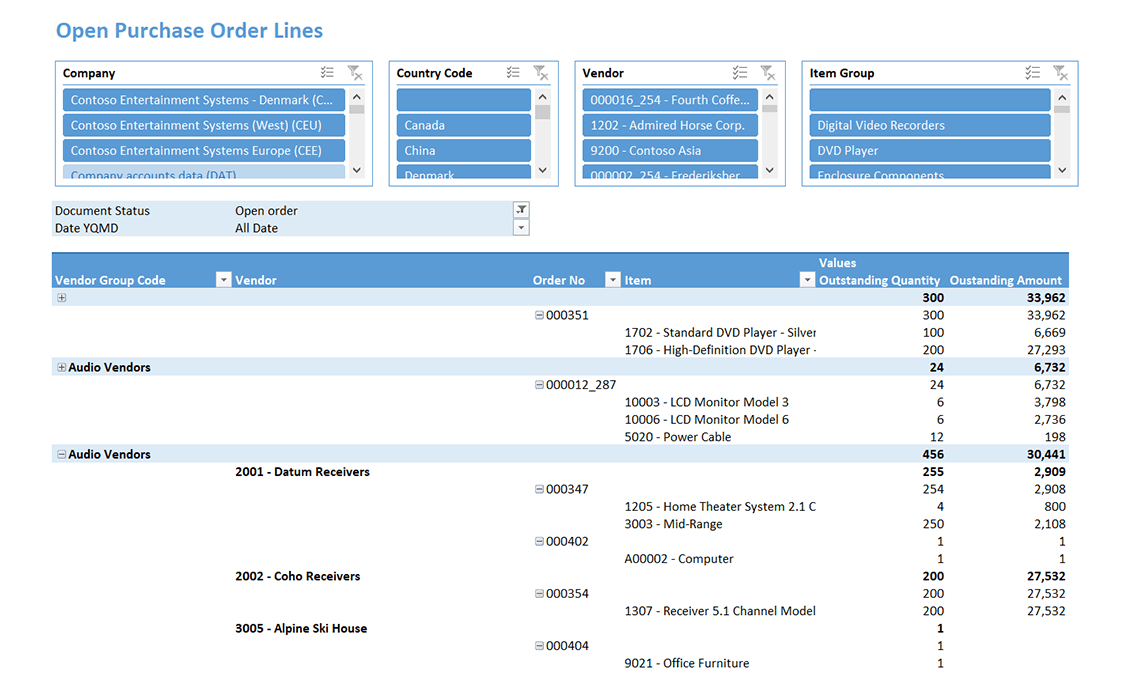The image size is (1140, 687).
Task: Select the 2002 - Coho Receivers row
Action: click(297, 576)
